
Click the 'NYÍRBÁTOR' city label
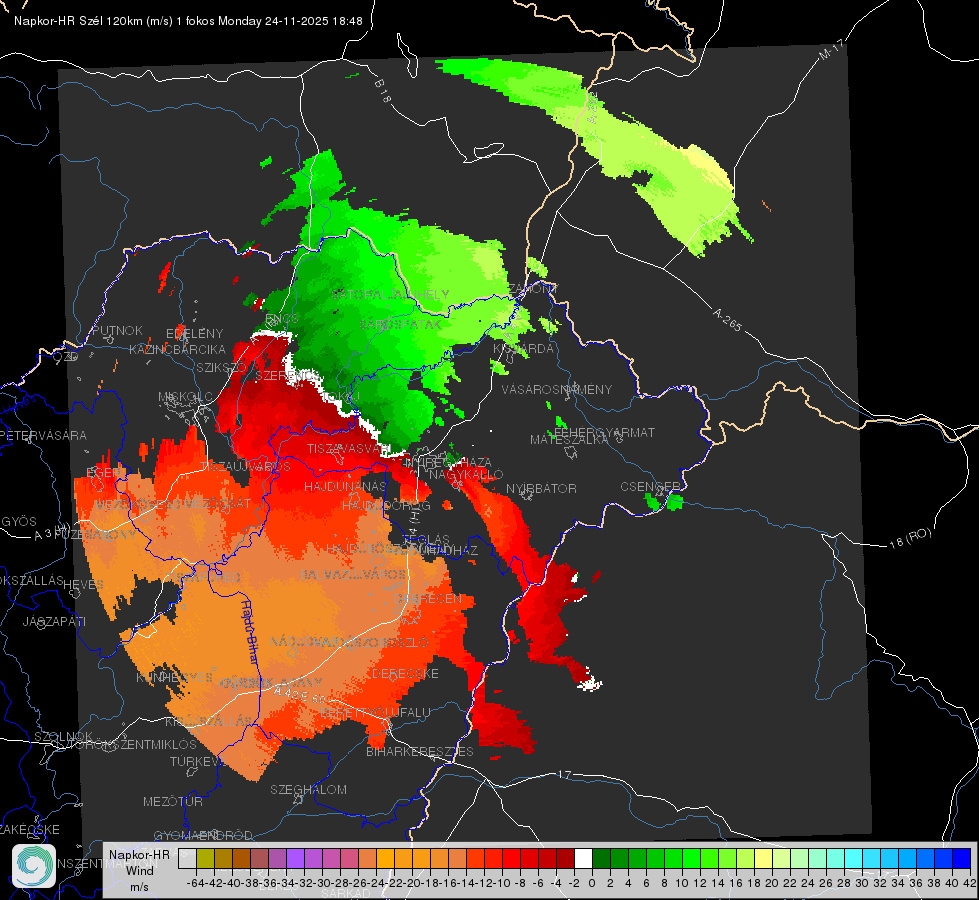541,488
